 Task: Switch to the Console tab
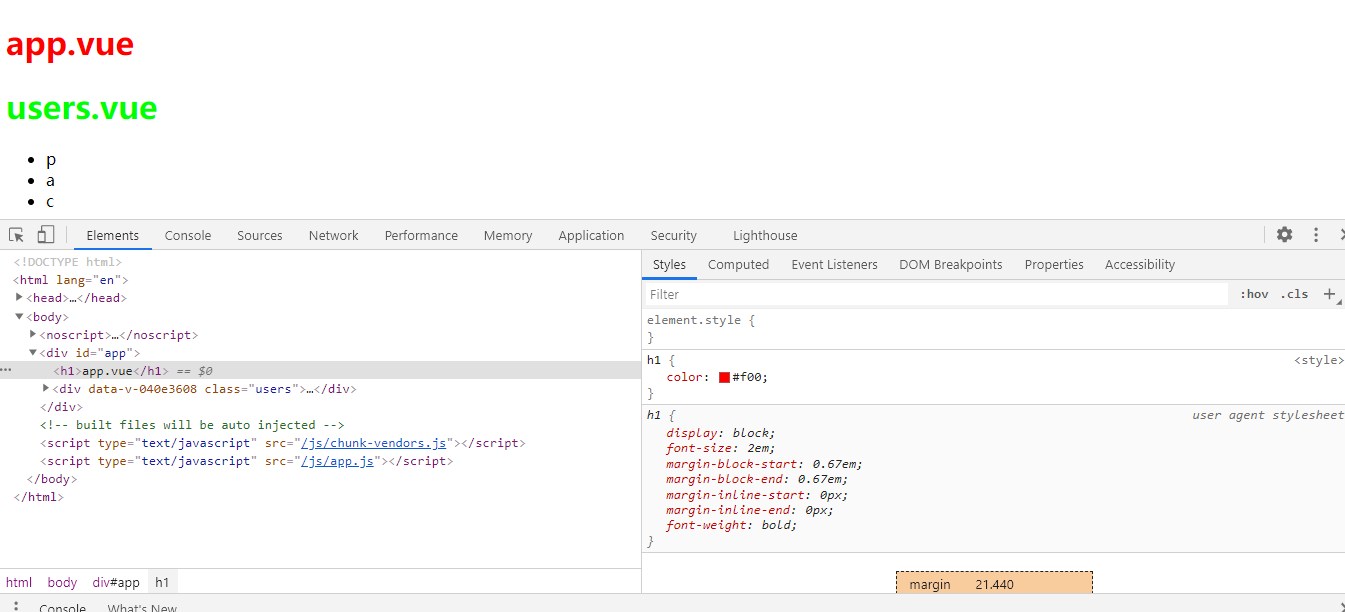tap(188, 236)
